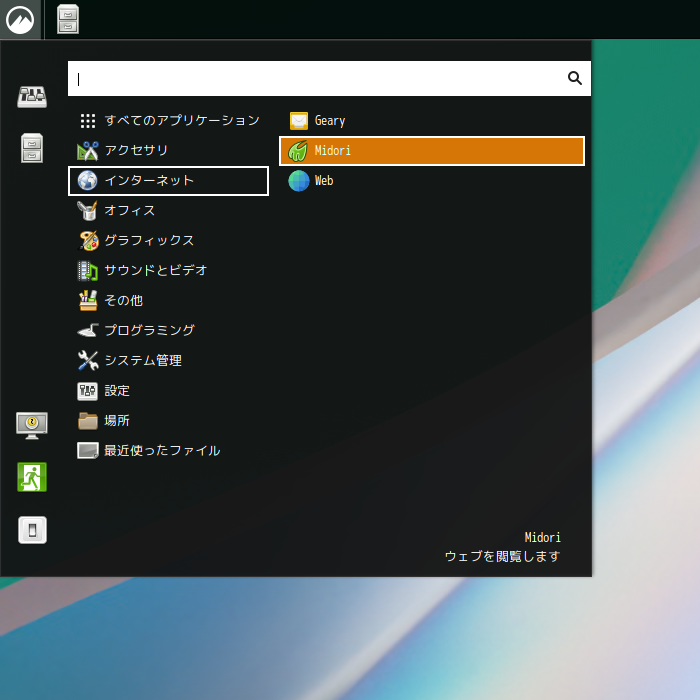Click the lock screen monitor icon
700x700 pixels.
click(32, 425)
